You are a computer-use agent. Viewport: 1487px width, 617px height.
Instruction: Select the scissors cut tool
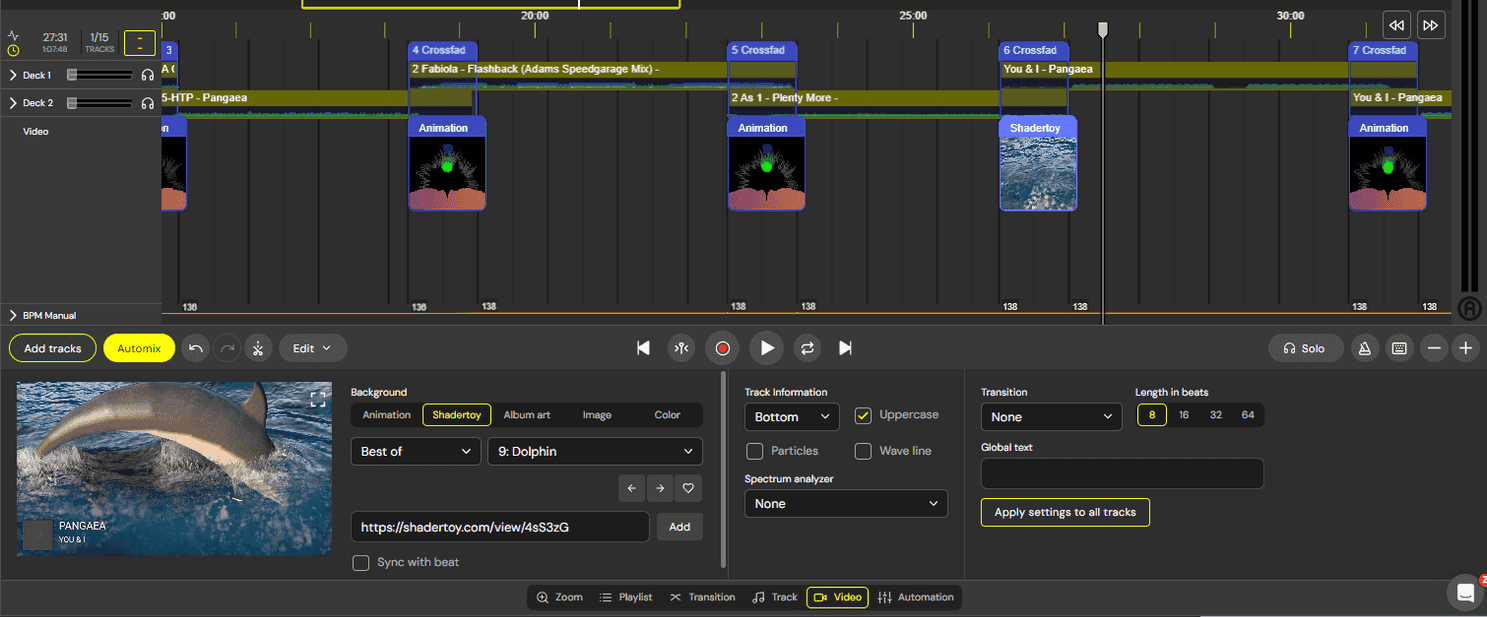pyautogui.click(x=258, y=348)
